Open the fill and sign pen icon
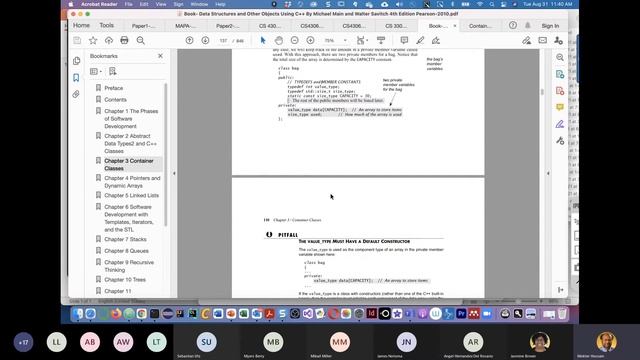Viewport: 640px width, 360px height. click(x=527, y=40)
